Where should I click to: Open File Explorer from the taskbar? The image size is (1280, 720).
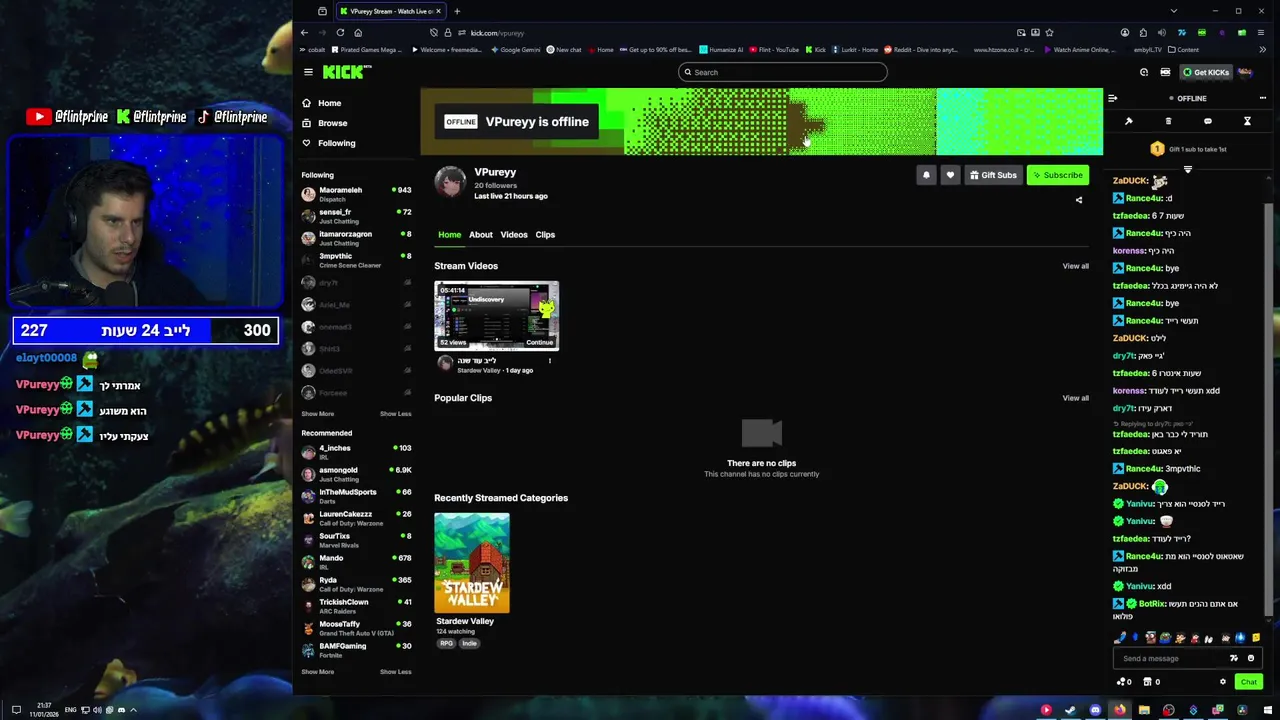1144,710
